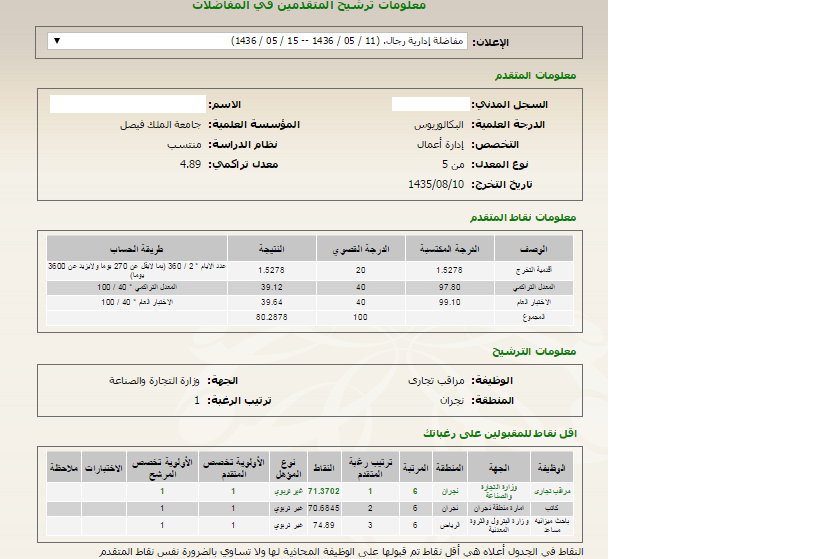Click the الاختبار العام row label
Image resolution: width=819 pixels, height=559 pixels.
click(x=534, y=302)
